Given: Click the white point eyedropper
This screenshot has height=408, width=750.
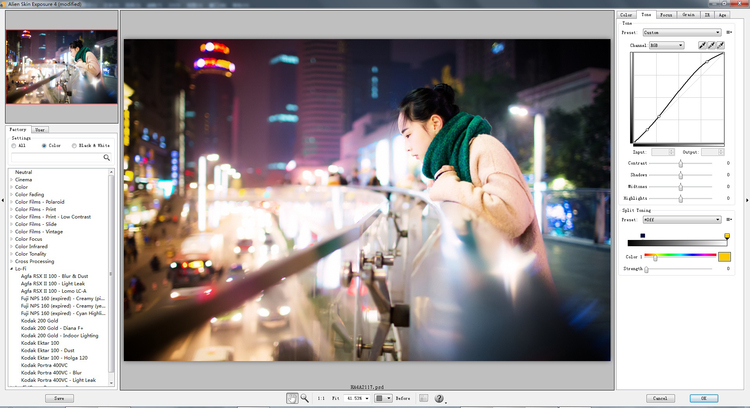Looking at the screenshot, I should click(720, 45).
